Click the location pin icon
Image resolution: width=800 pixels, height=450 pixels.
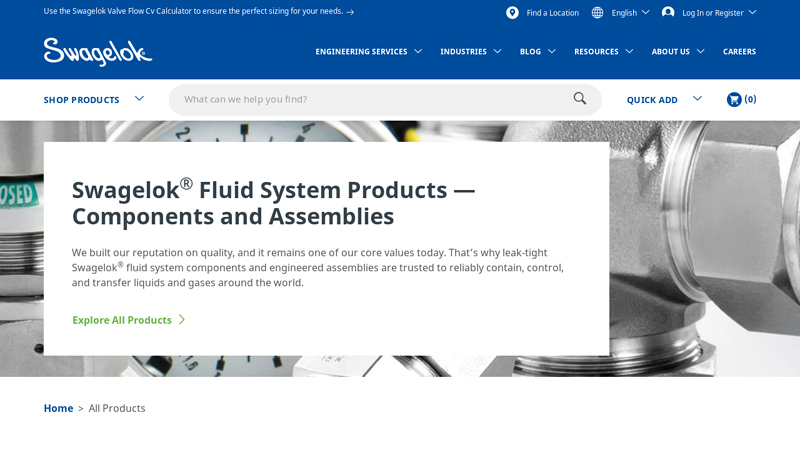512,12
